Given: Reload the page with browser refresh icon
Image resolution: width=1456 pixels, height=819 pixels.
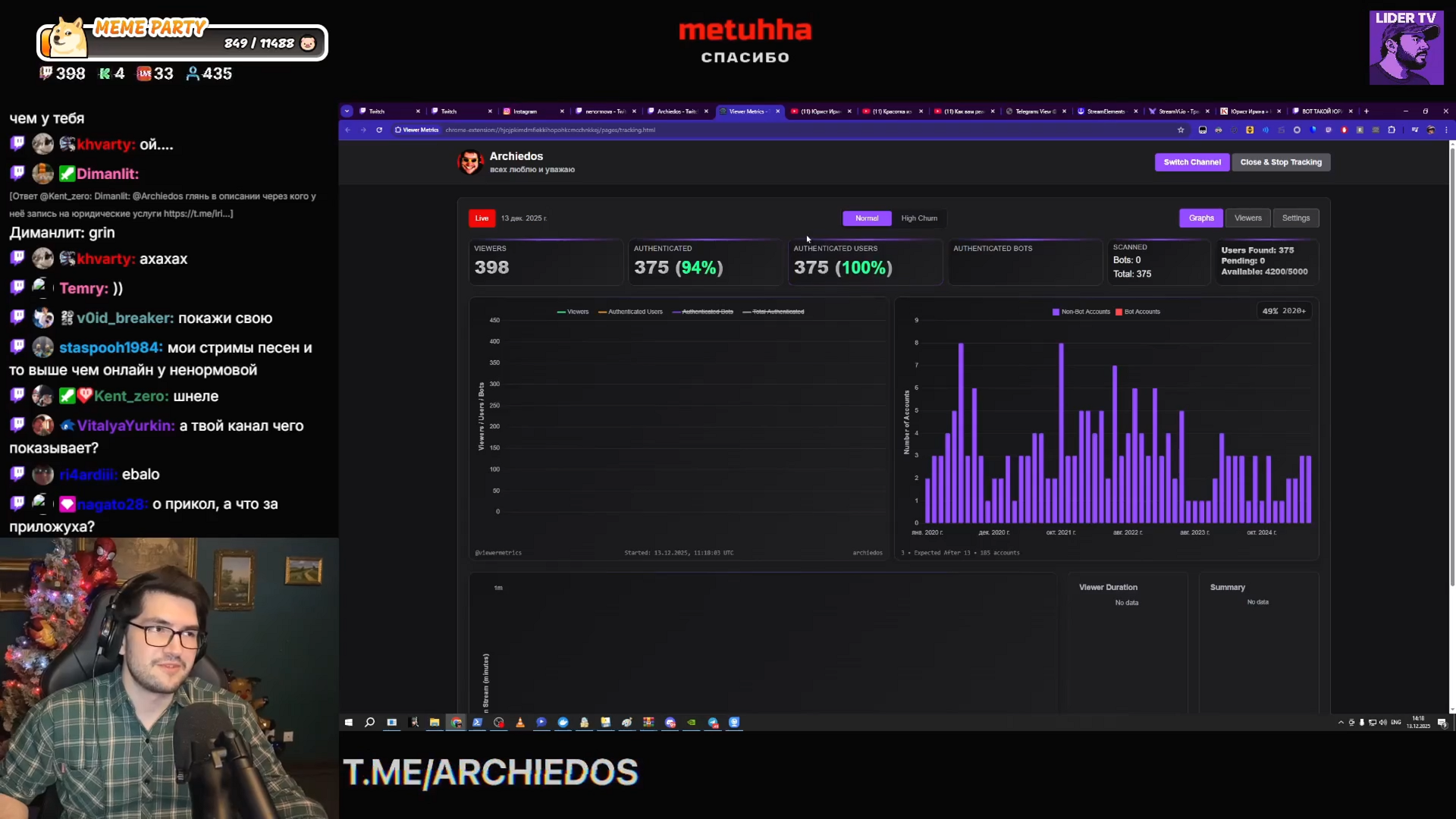Looking at the screenshot, I should pos(379,130).
